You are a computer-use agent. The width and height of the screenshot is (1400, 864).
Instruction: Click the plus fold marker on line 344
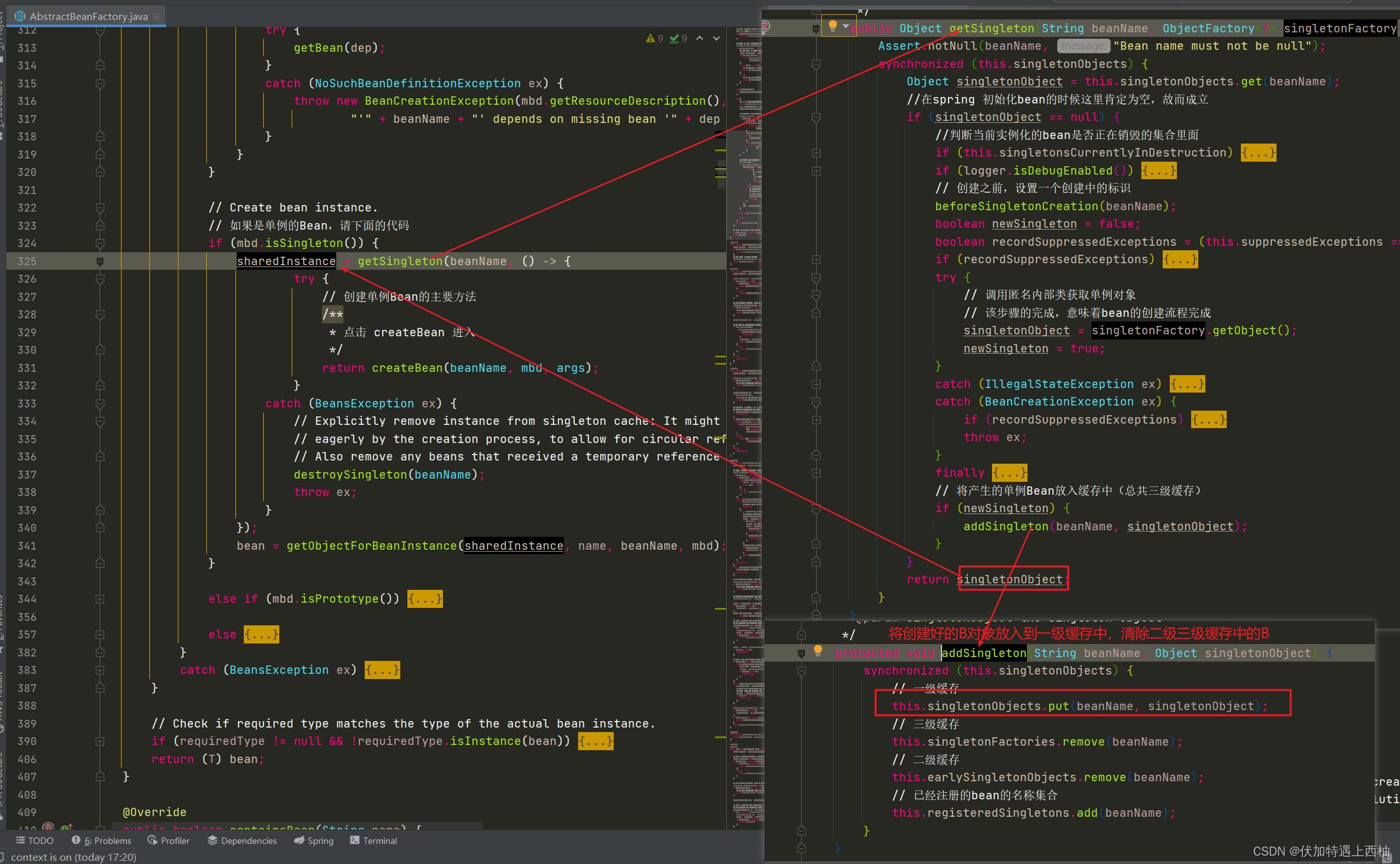[100, 599]
